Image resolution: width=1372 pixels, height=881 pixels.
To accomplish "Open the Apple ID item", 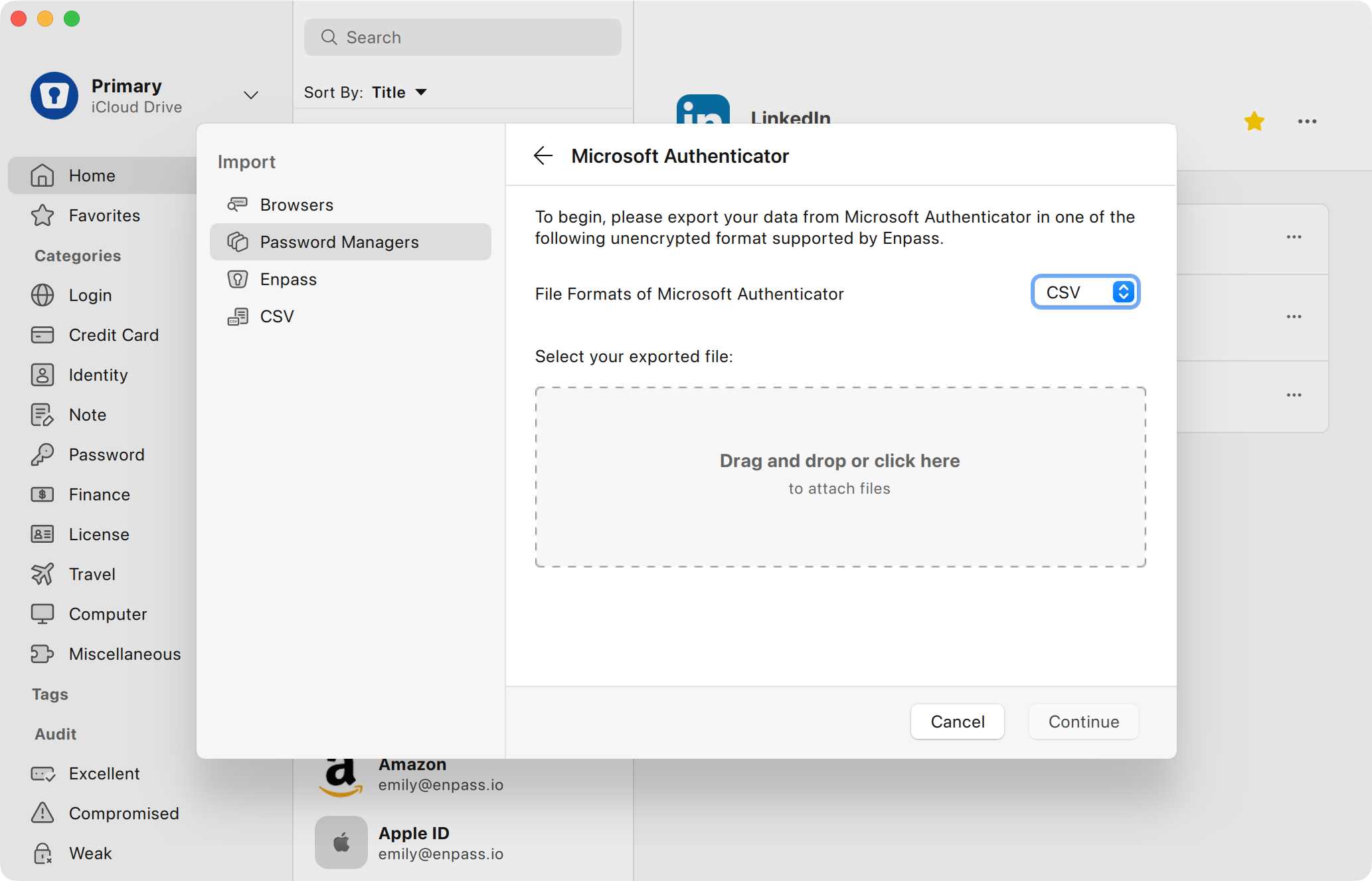I will tap(463, 842).
